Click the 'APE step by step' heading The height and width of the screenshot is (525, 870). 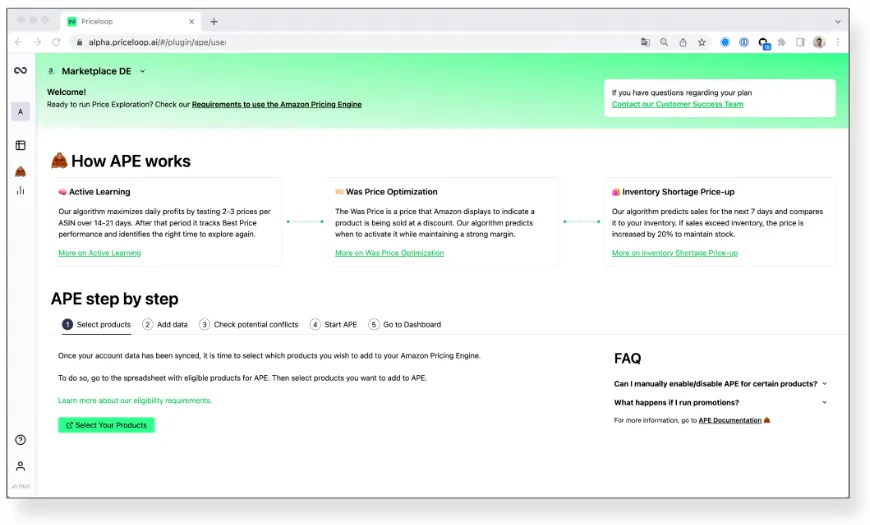pyautogui.click(x=114, y=299)
